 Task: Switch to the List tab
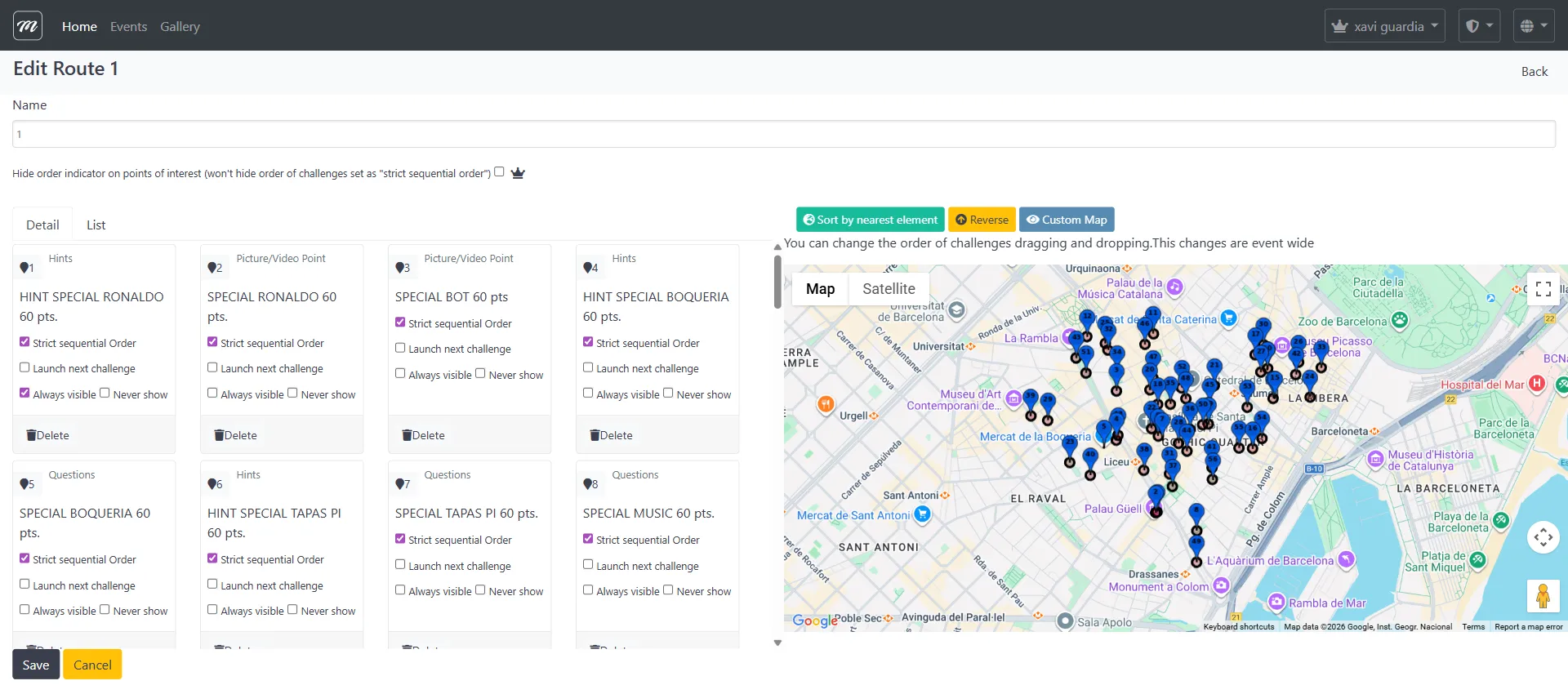coord(96,225)
